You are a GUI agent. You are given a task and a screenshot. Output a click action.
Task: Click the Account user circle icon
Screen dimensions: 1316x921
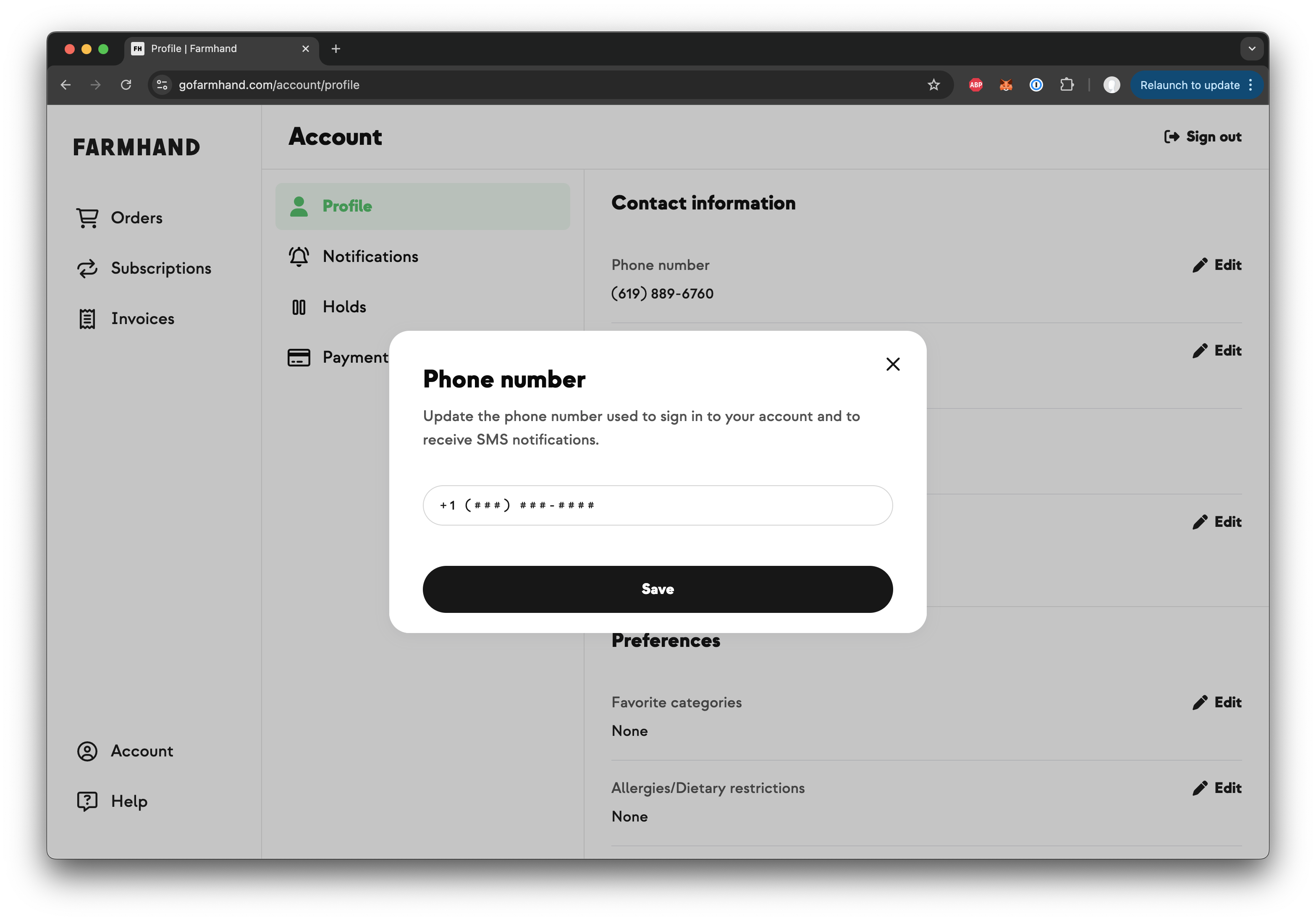[87, 751]
